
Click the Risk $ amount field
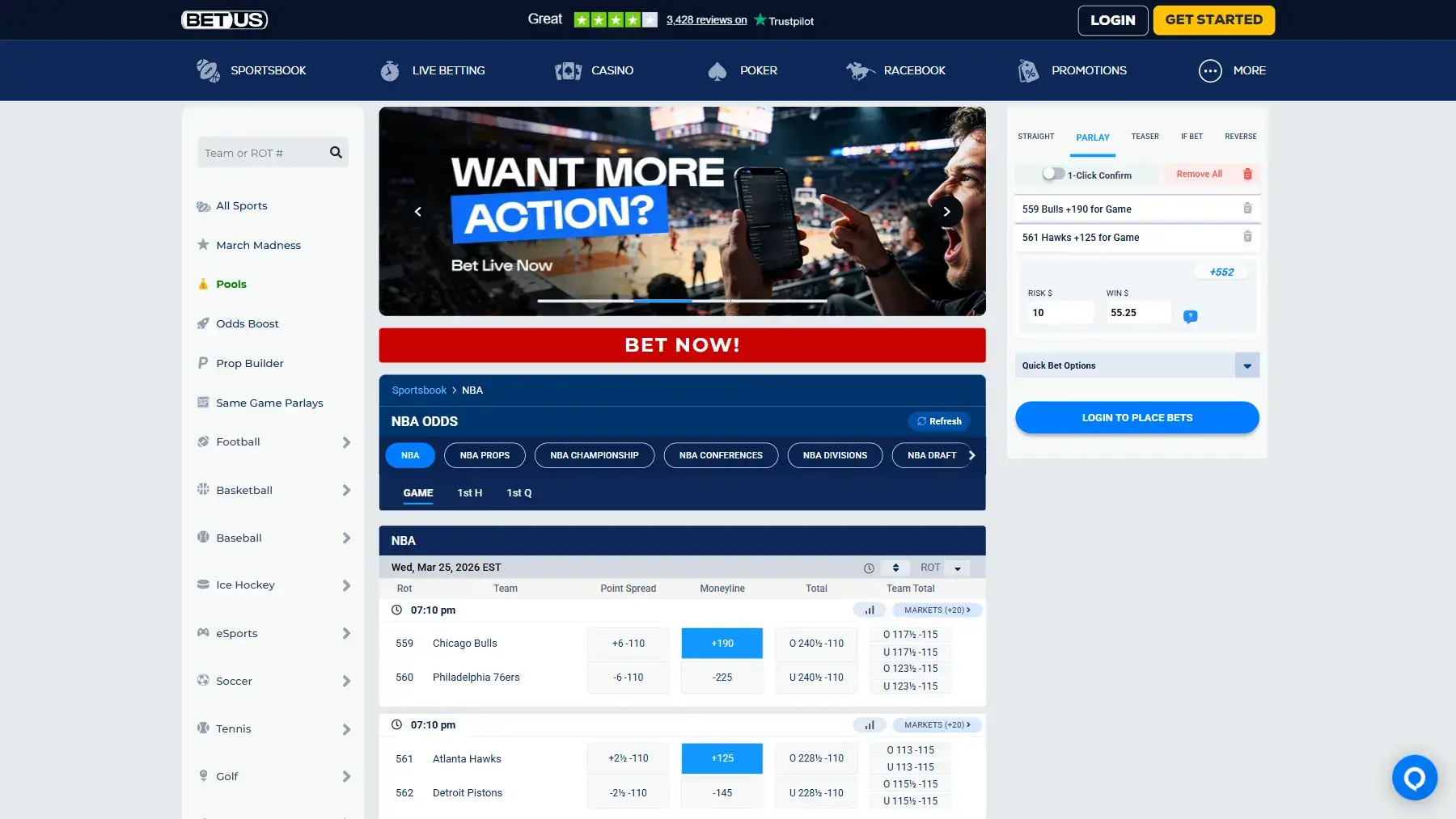1060,313
